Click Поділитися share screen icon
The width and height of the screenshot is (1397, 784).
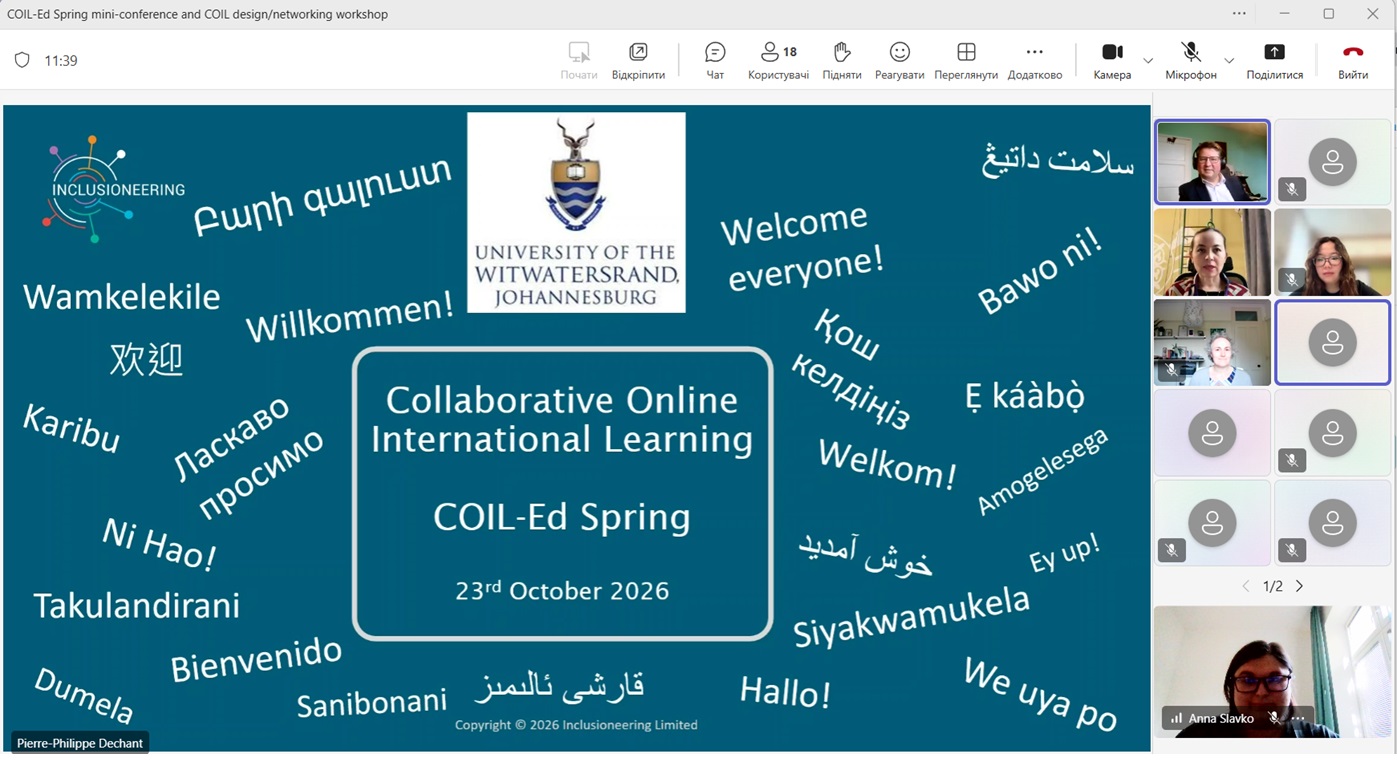[x=1275, y=52]
